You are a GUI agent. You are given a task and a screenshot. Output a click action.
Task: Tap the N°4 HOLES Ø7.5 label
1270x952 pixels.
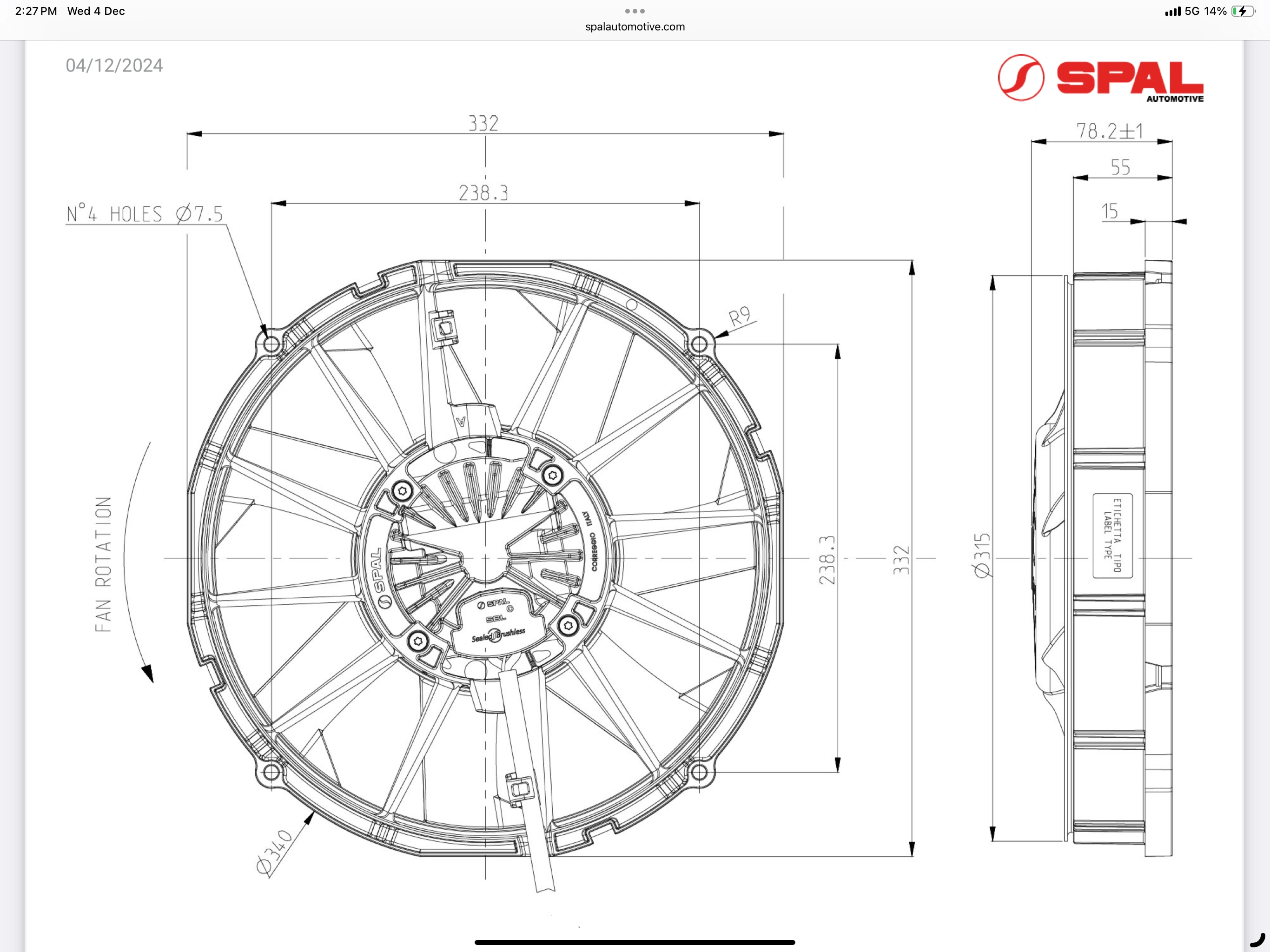(x=145, y=214)
